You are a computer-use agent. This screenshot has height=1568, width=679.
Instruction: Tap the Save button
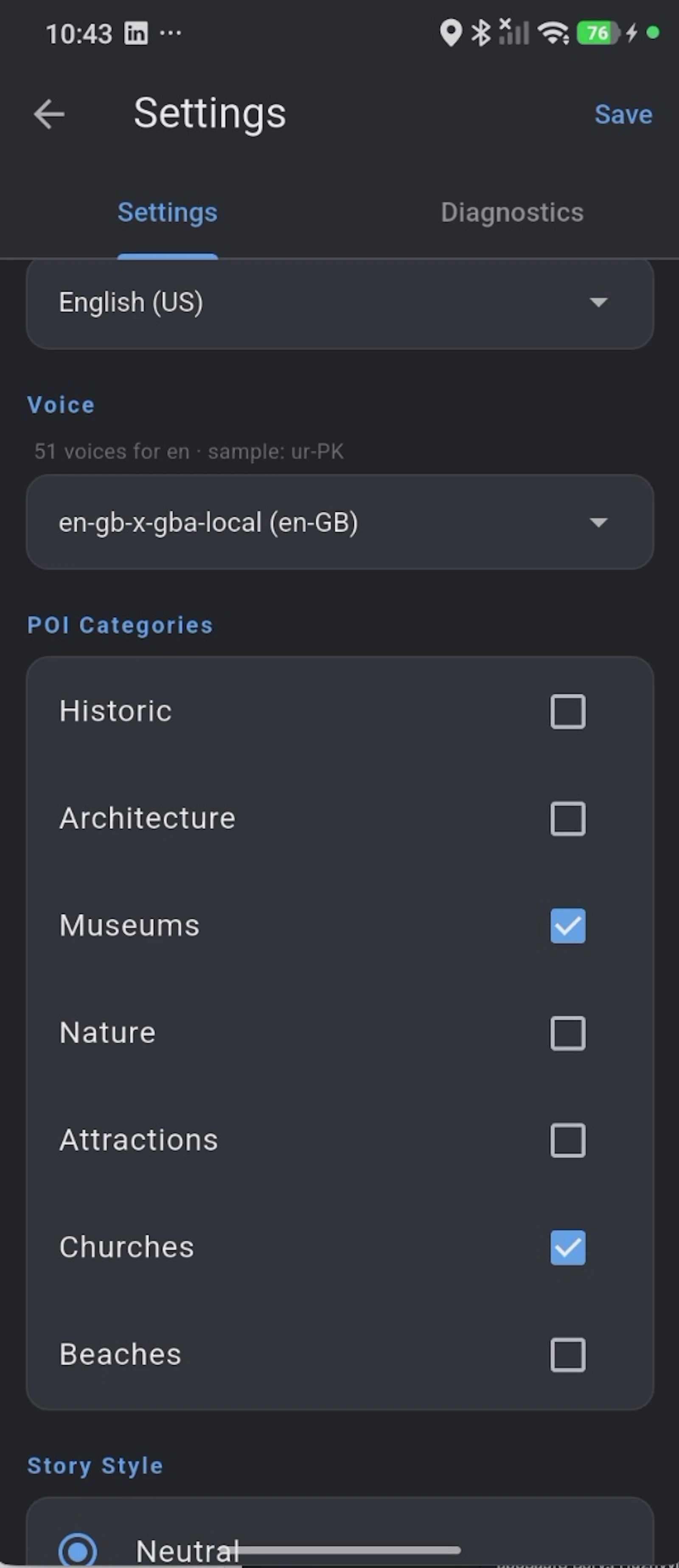click(x=623, y=114)
